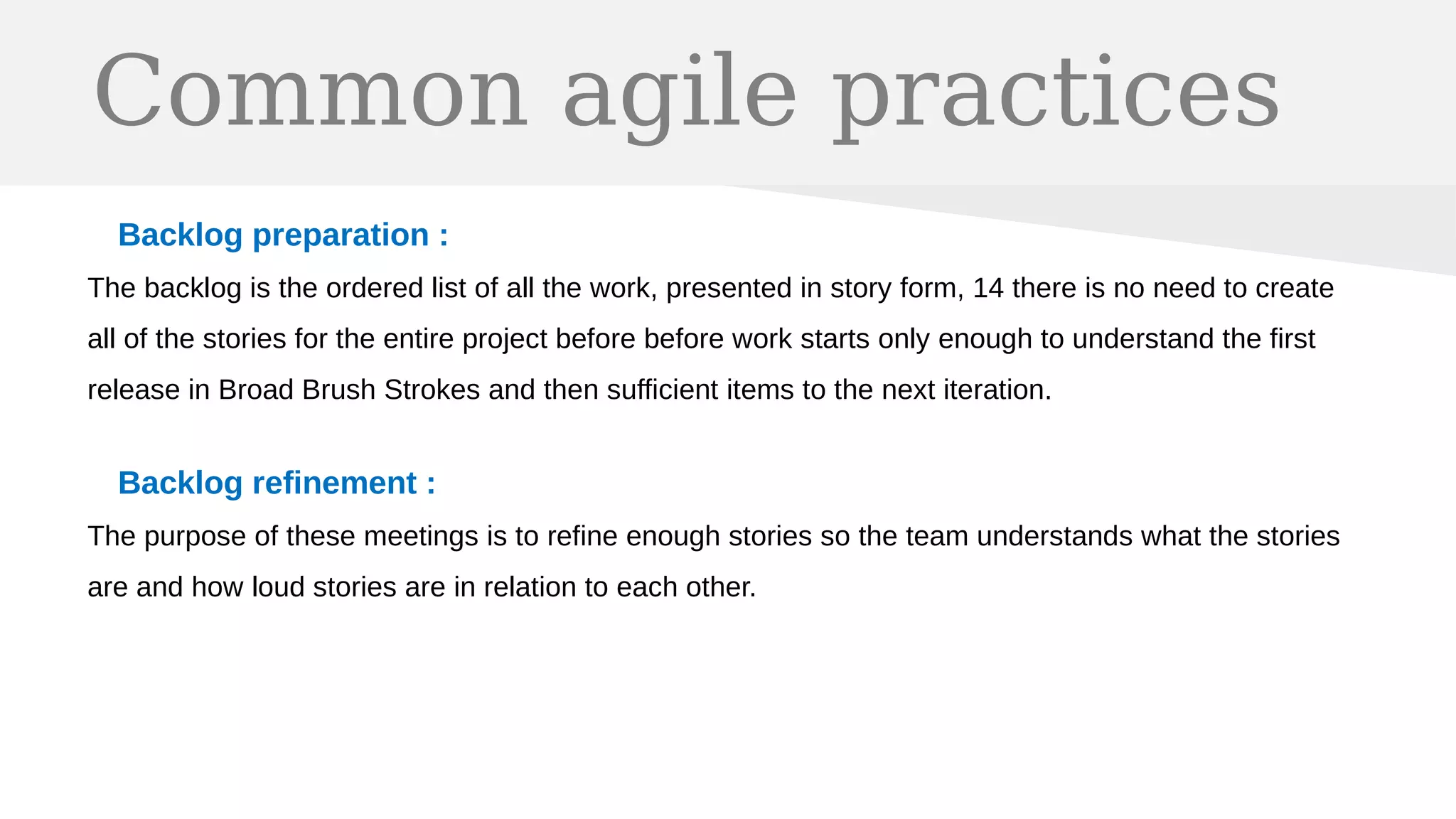Click the word "agile" in the title

679,92
